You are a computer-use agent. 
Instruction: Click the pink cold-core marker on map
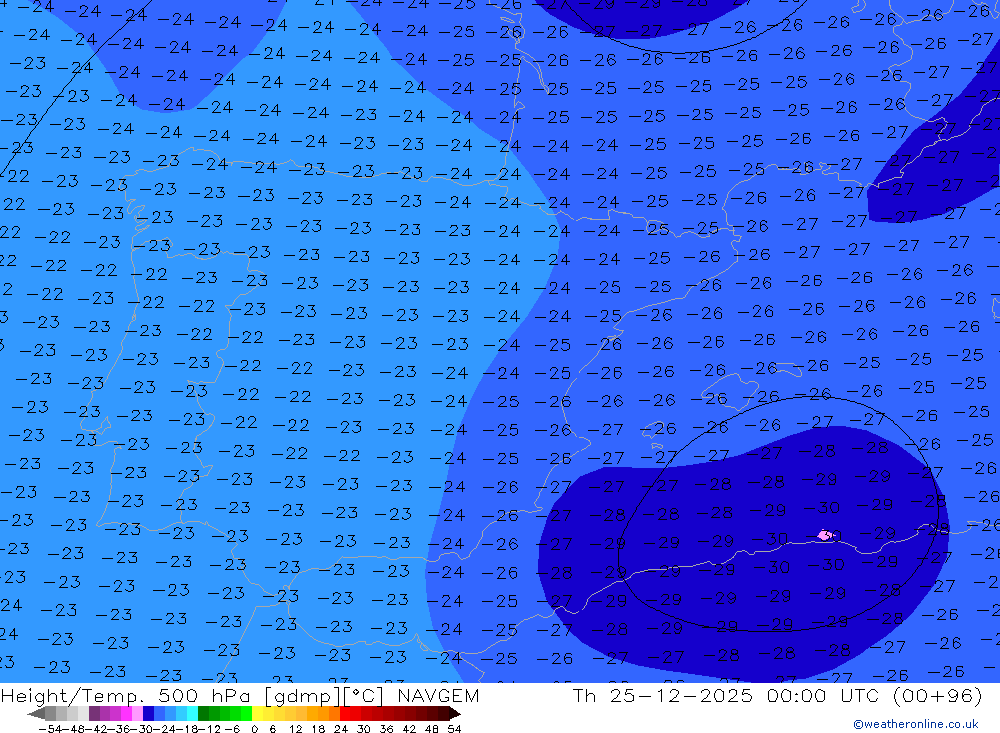(825, 535)
